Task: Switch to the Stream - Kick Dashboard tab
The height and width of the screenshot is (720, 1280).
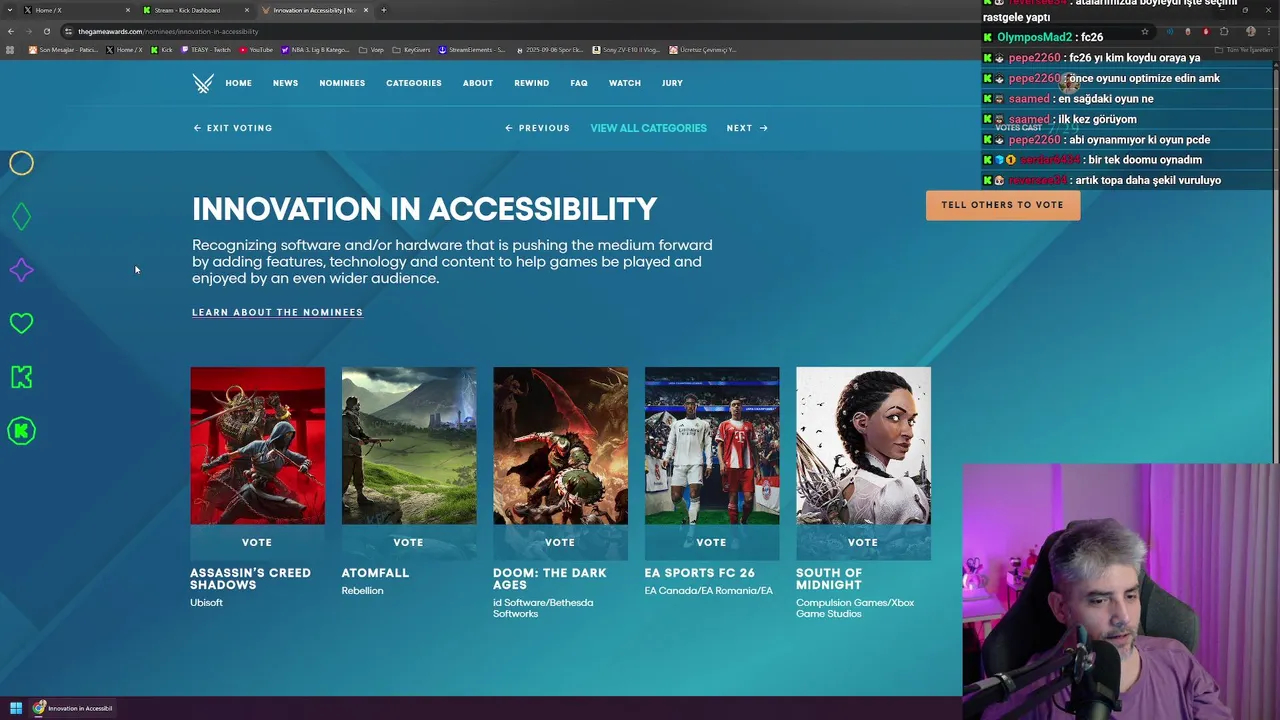Action: (x=195, y=10)
